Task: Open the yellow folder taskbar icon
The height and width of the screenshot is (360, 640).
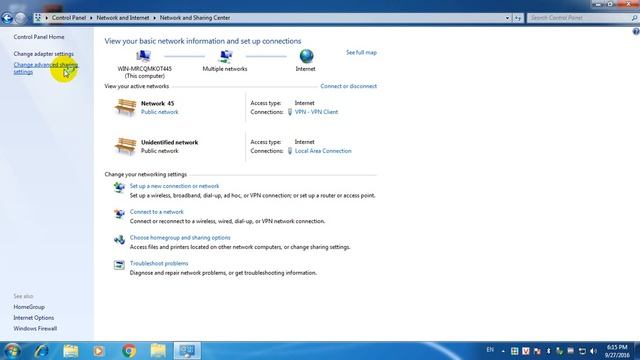Action: [x=158, y=351]
